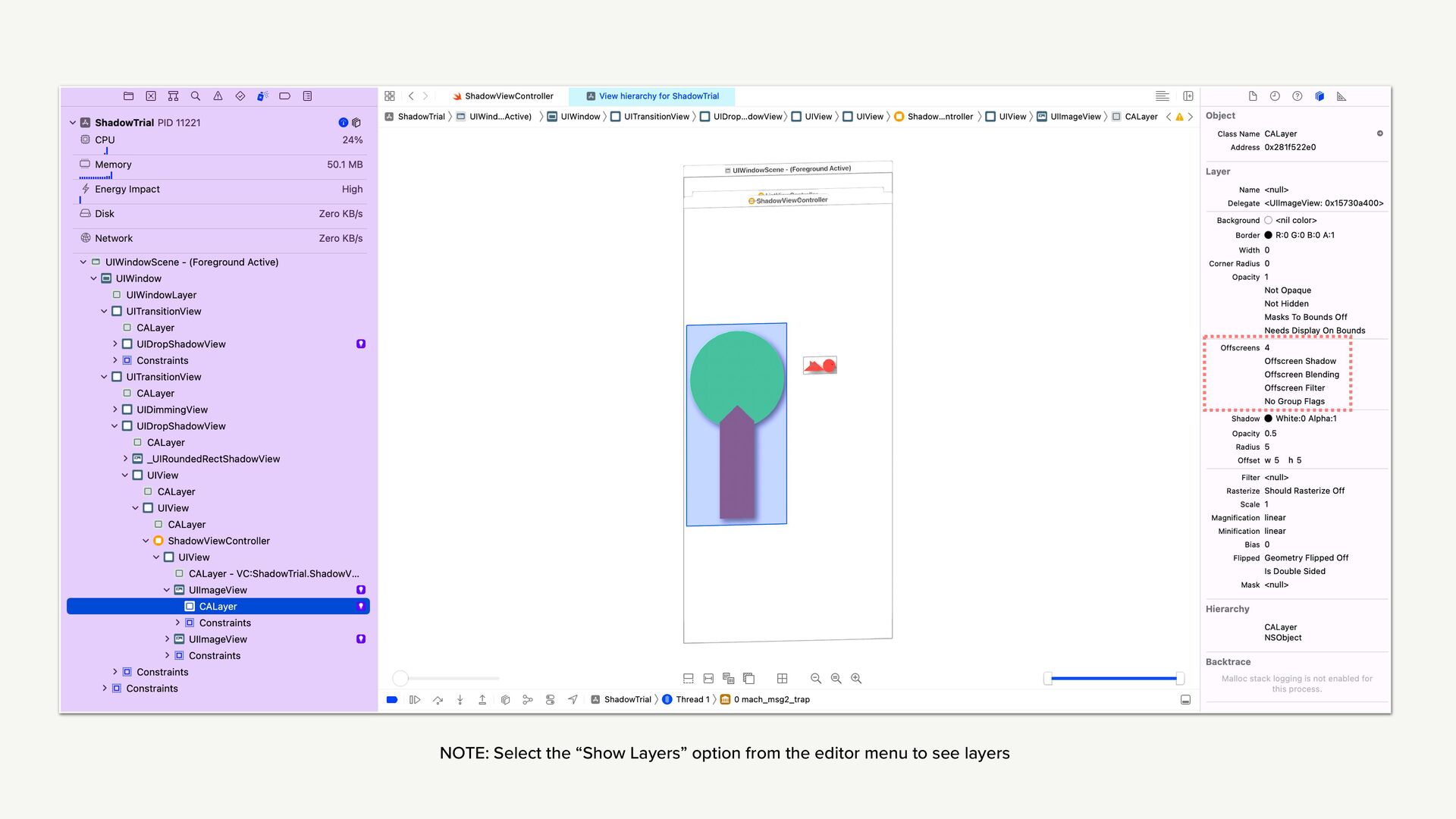Open the Report navigator icon

pos(307,96)
